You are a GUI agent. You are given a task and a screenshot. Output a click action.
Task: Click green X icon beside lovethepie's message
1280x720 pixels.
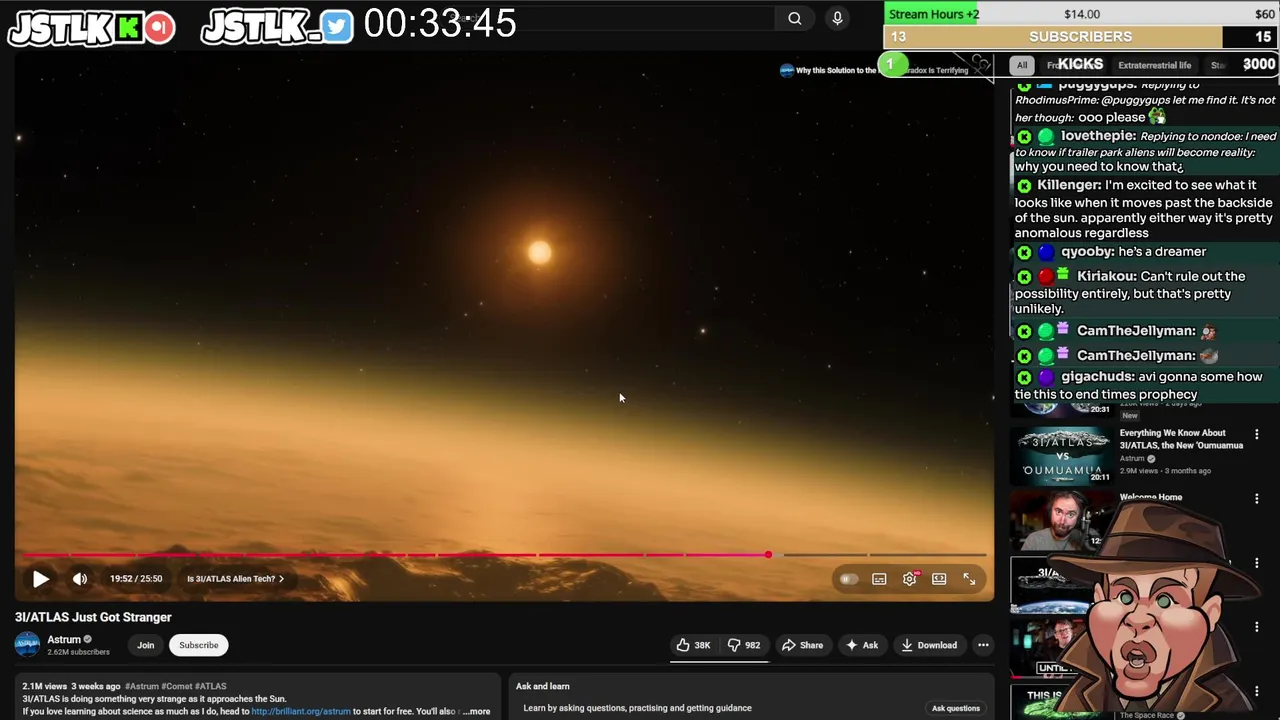[1024, 137]
